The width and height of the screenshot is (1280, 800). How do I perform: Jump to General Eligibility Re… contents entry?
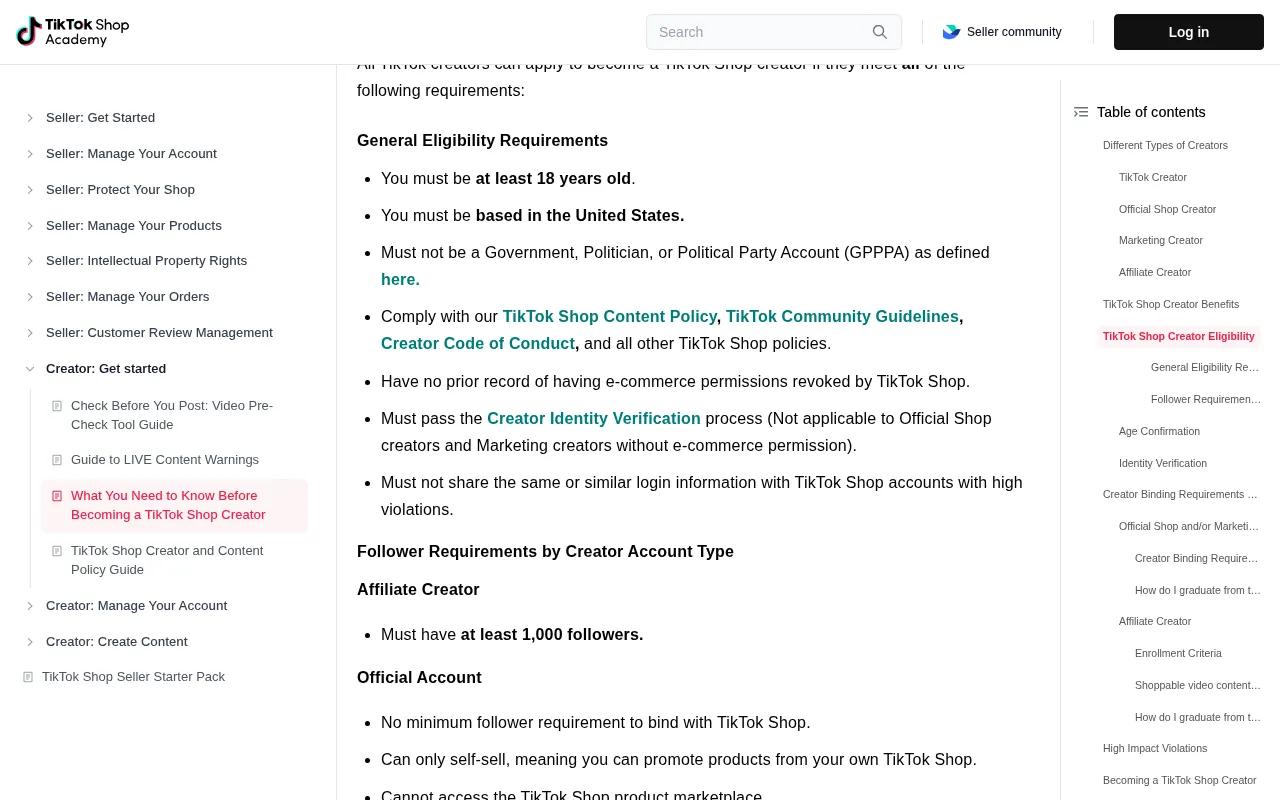pyautogui.click(x=1205, y=368)
